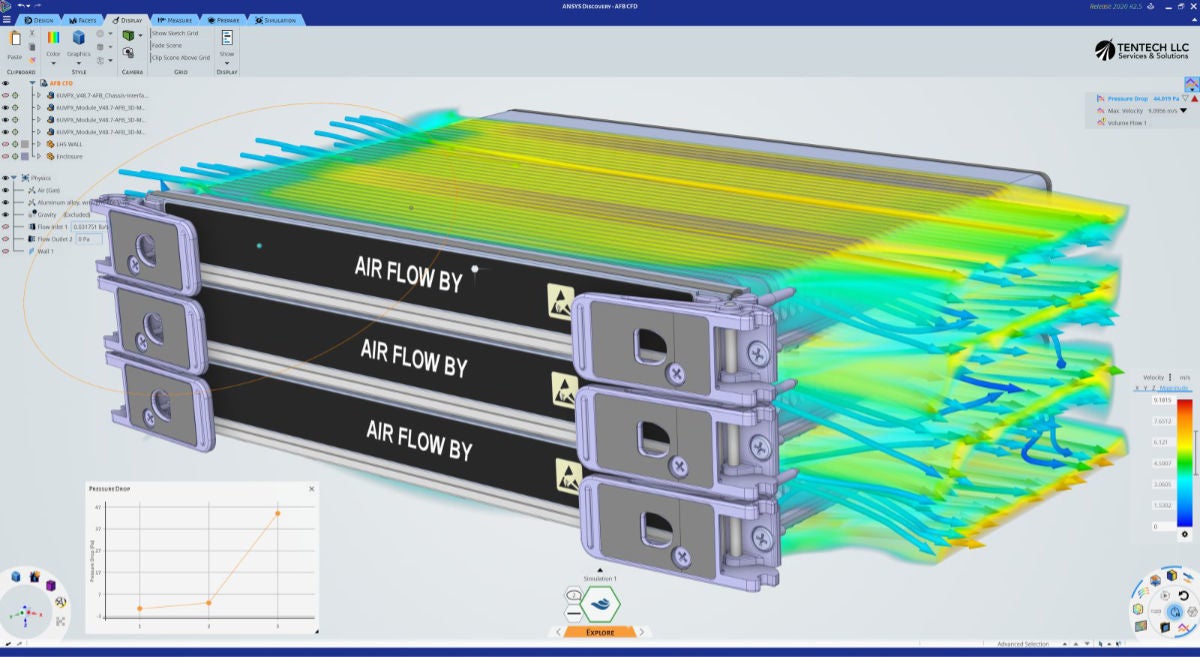Toggle the visibility eye for AFB CFD
The width and height of the screenshot is (1200, 657).
tap(6, 83)
